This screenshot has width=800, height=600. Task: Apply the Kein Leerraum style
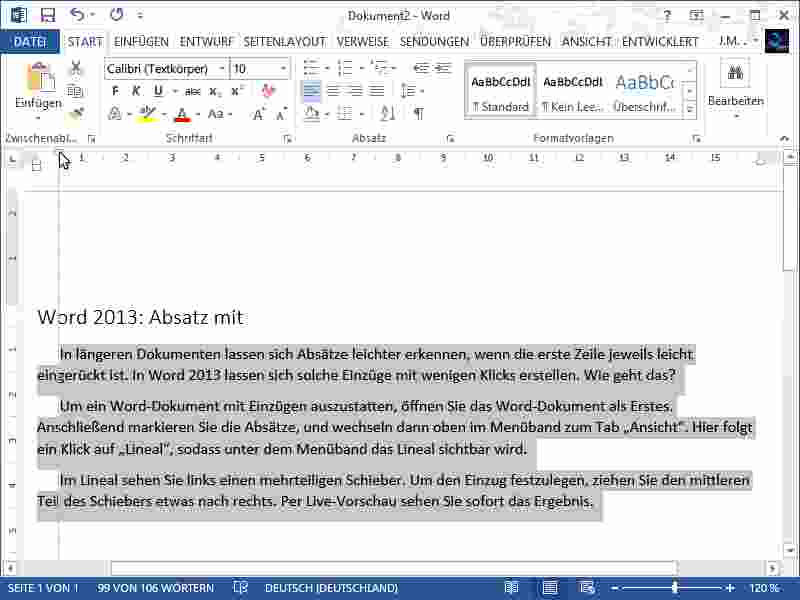point(572,91)
